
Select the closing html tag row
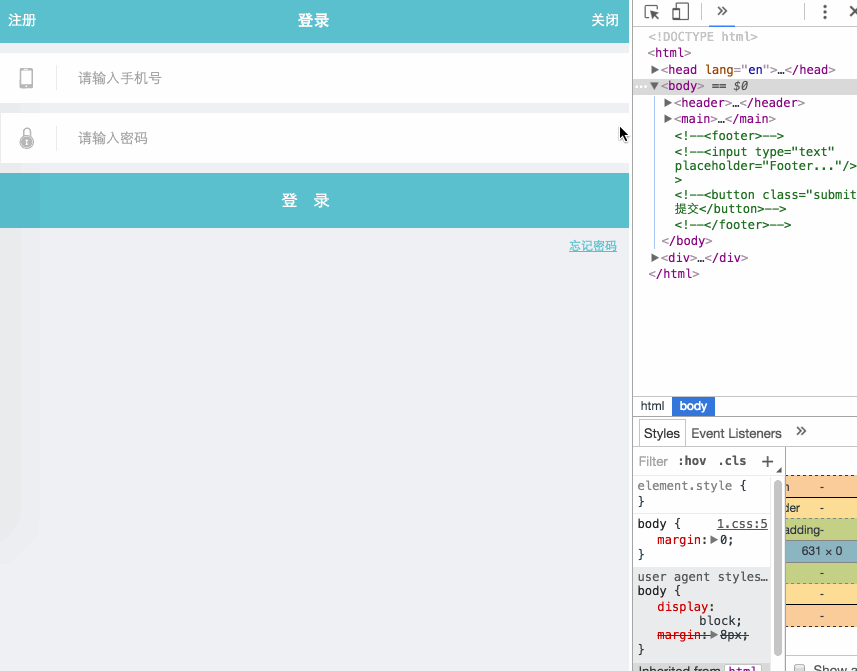673,274
